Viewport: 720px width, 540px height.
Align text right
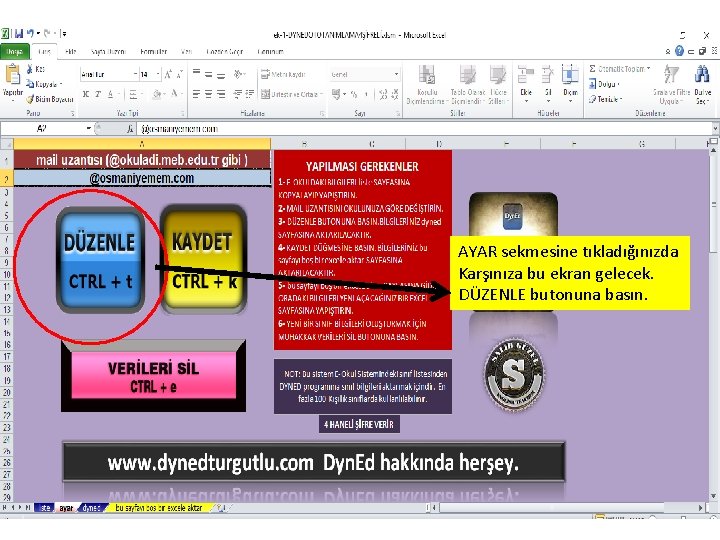tap(221, 94)
